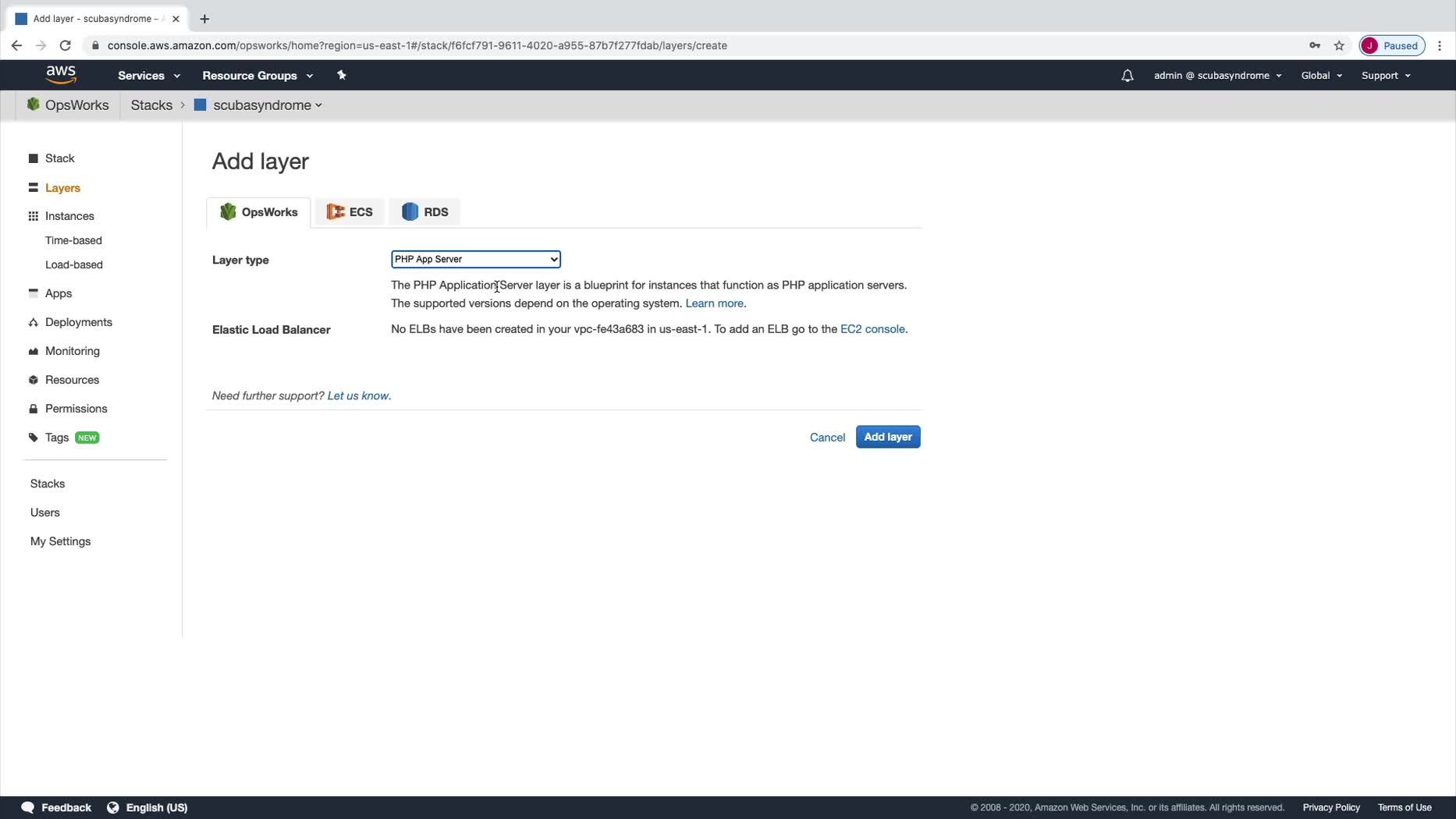The image size is (1456, 819).
Task: Open Deployments in the sidebar
Action: 79,322
